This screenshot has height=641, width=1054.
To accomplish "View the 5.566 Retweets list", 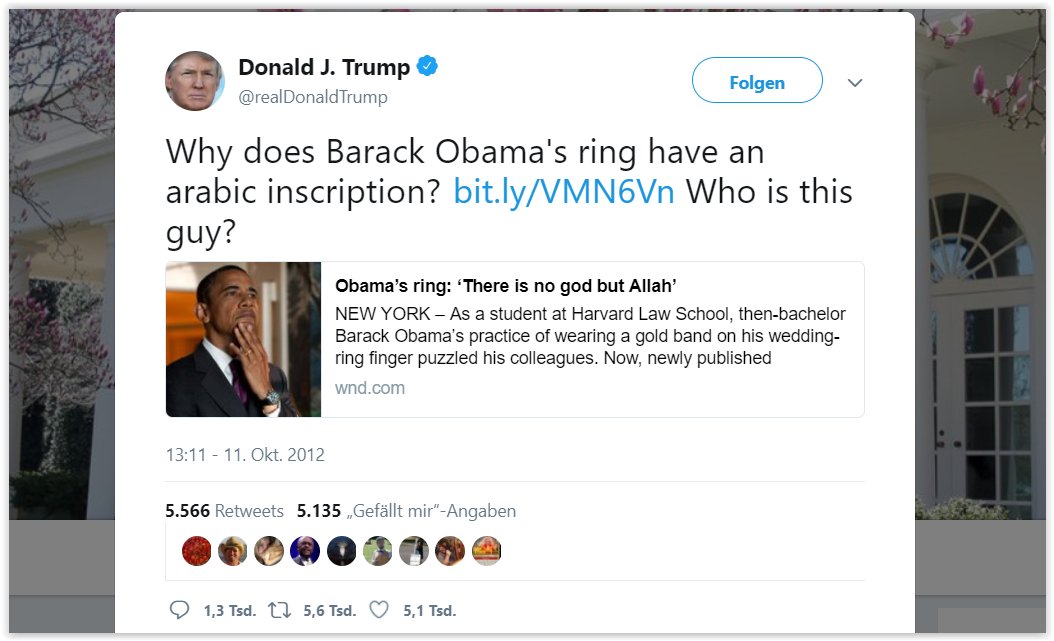I will point(225,511).
